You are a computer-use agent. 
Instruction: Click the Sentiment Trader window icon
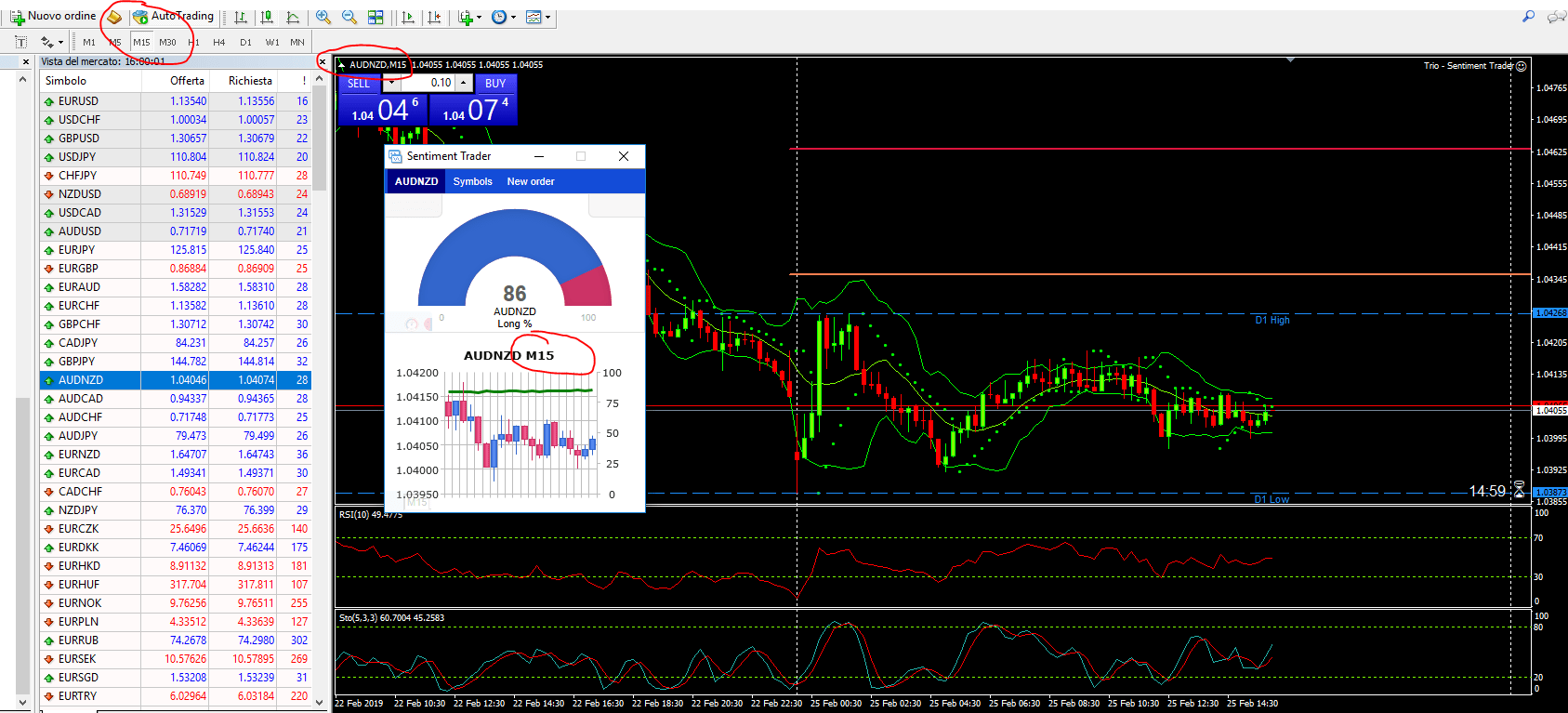pos(395,156)
